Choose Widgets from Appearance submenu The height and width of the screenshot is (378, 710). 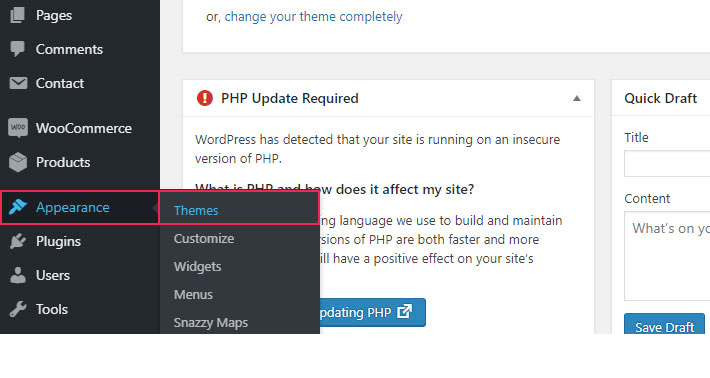197,267
